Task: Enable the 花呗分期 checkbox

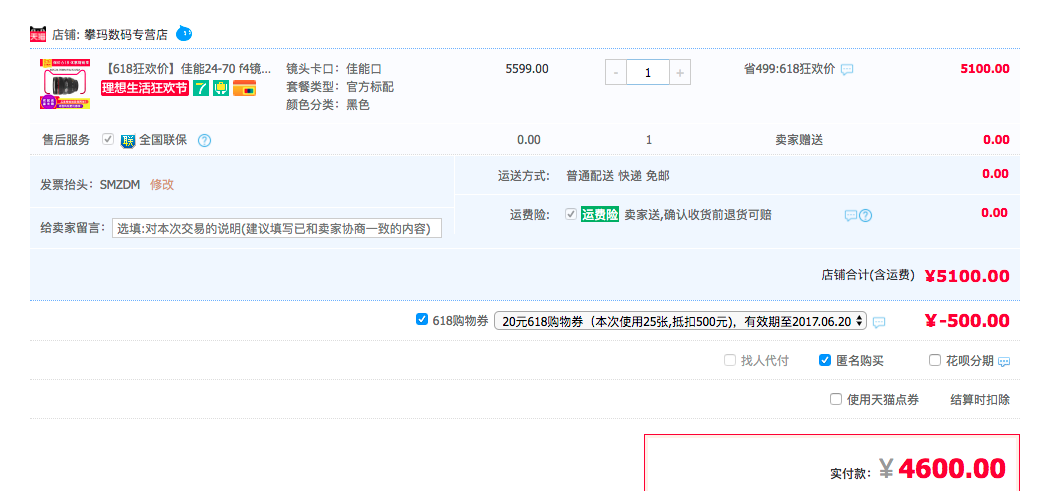Action: pyautogui.click(x=935, y=360)
